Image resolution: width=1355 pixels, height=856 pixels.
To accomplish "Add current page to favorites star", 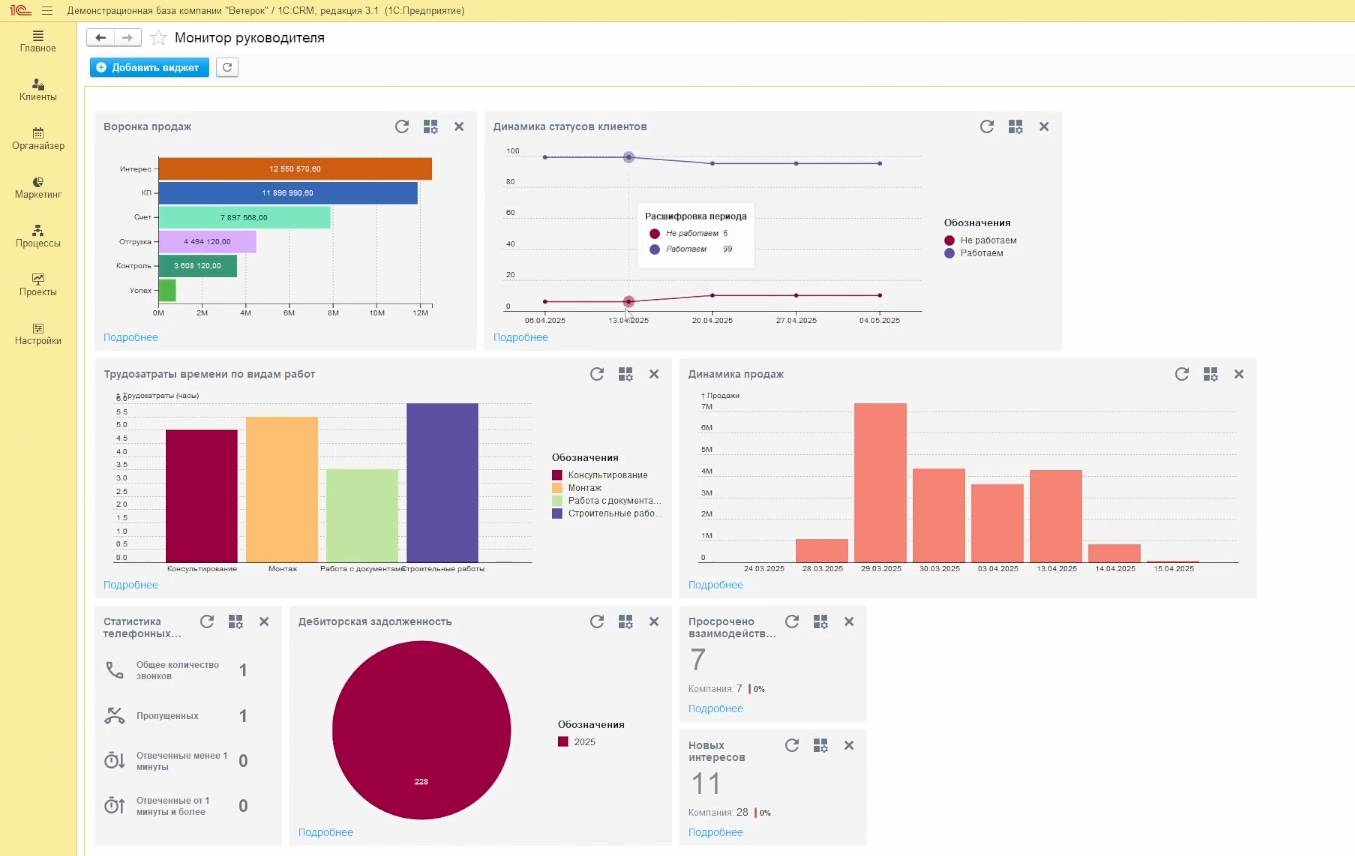I will click(158, 38).
